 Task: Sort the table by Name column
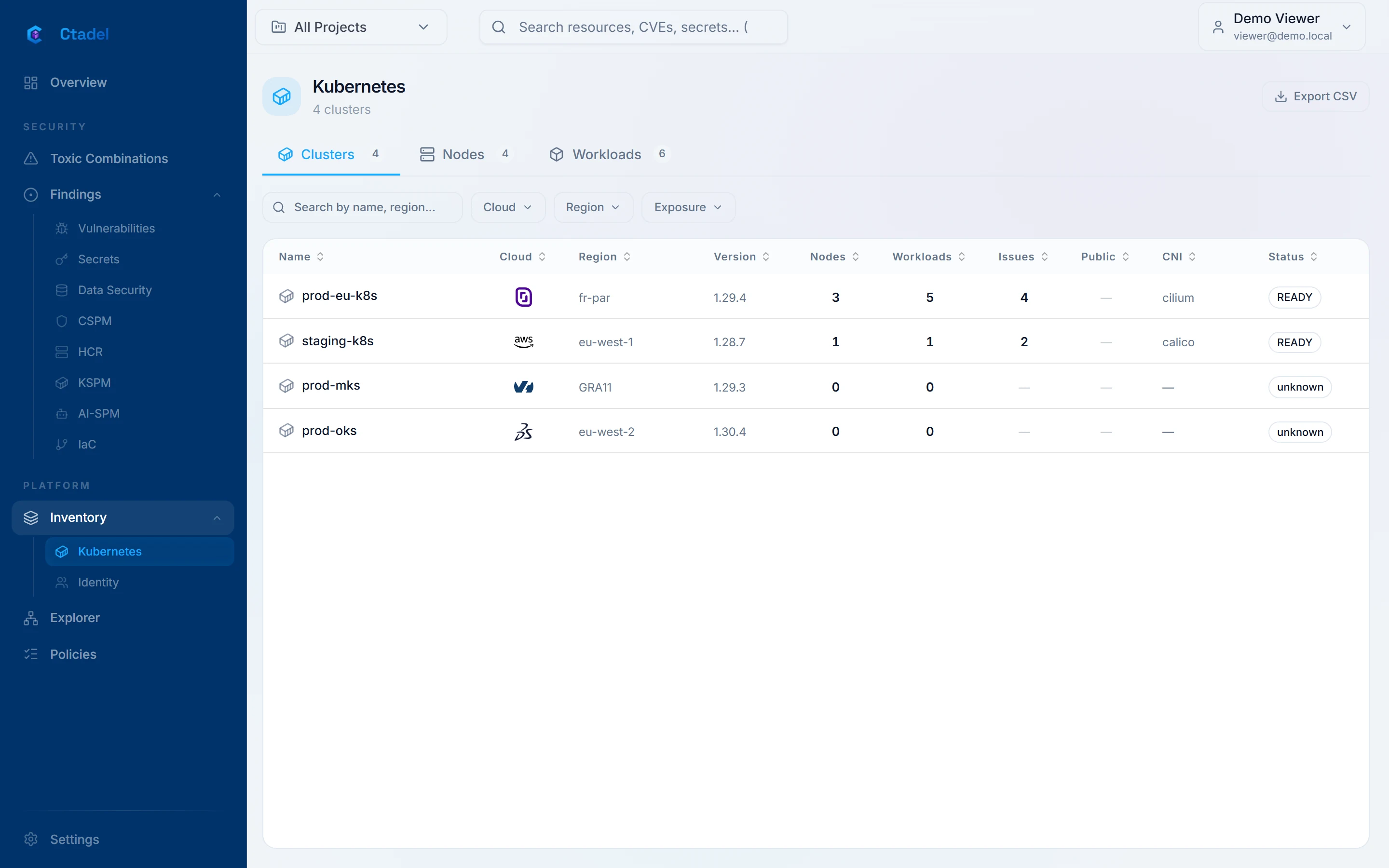(x=301, y=257)
